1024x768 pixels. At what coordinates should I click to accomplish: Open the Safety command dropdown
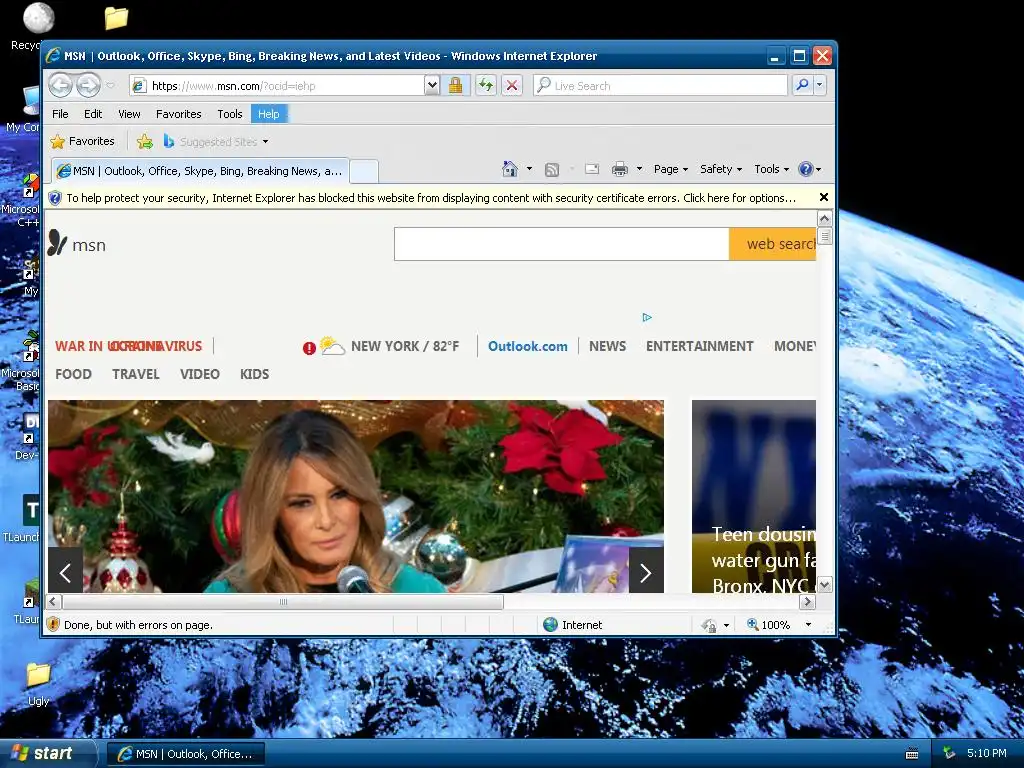click(720, 169)
